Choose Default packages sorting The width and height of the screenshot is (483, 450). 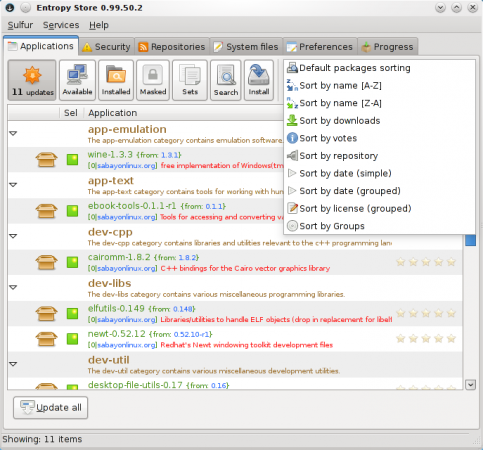click(379, 68)
